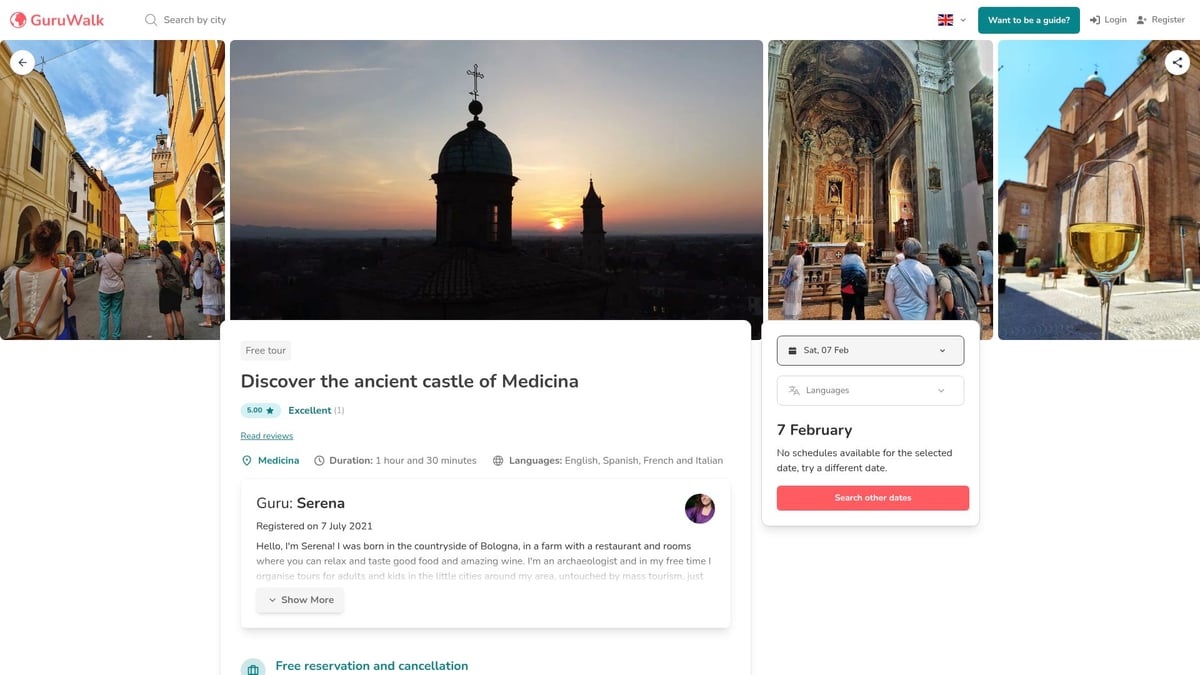Viewport: 1200px width, 675px height.
Task: Click the location pin icon next to Medicina
Action: [246, 460]
